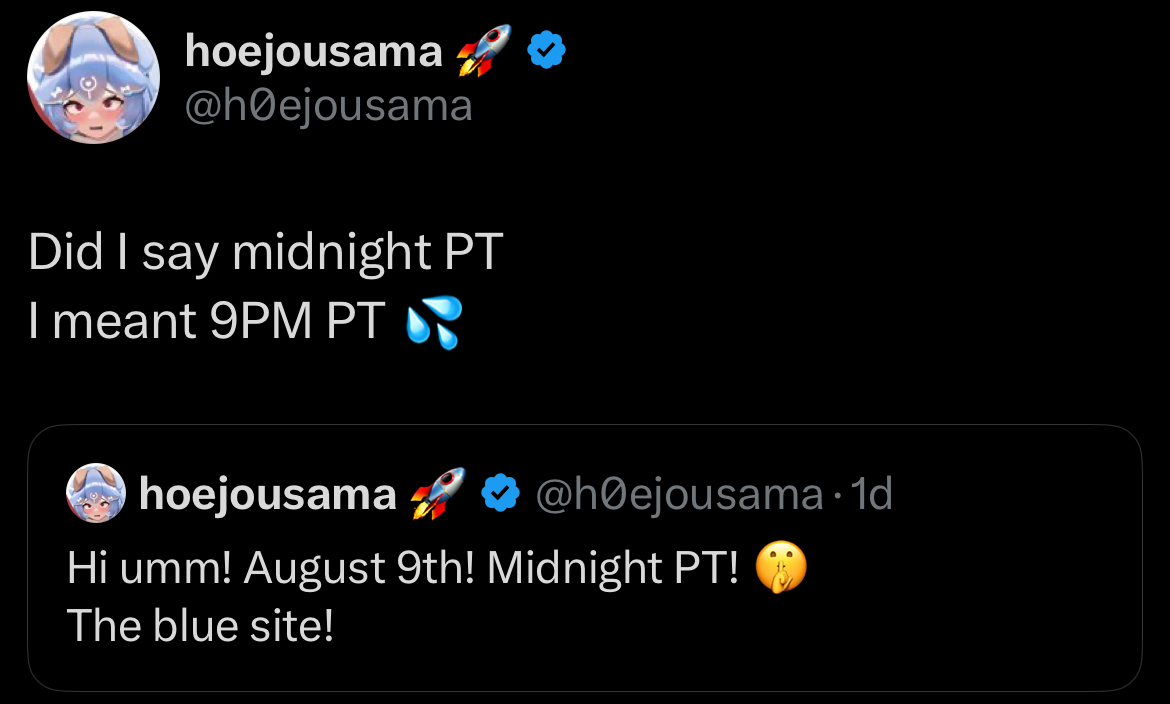
Task: Click "The blue site!" in the quoted post
Action: click(199, 627)
